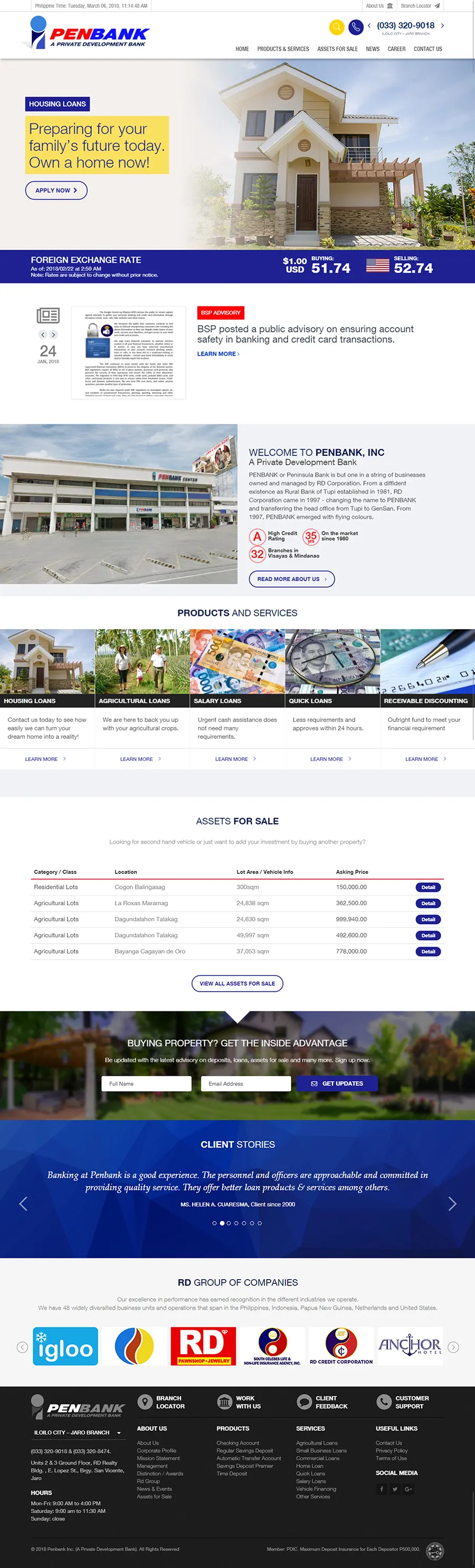Click Apply Now housing loans button

[x=56, y=190]
